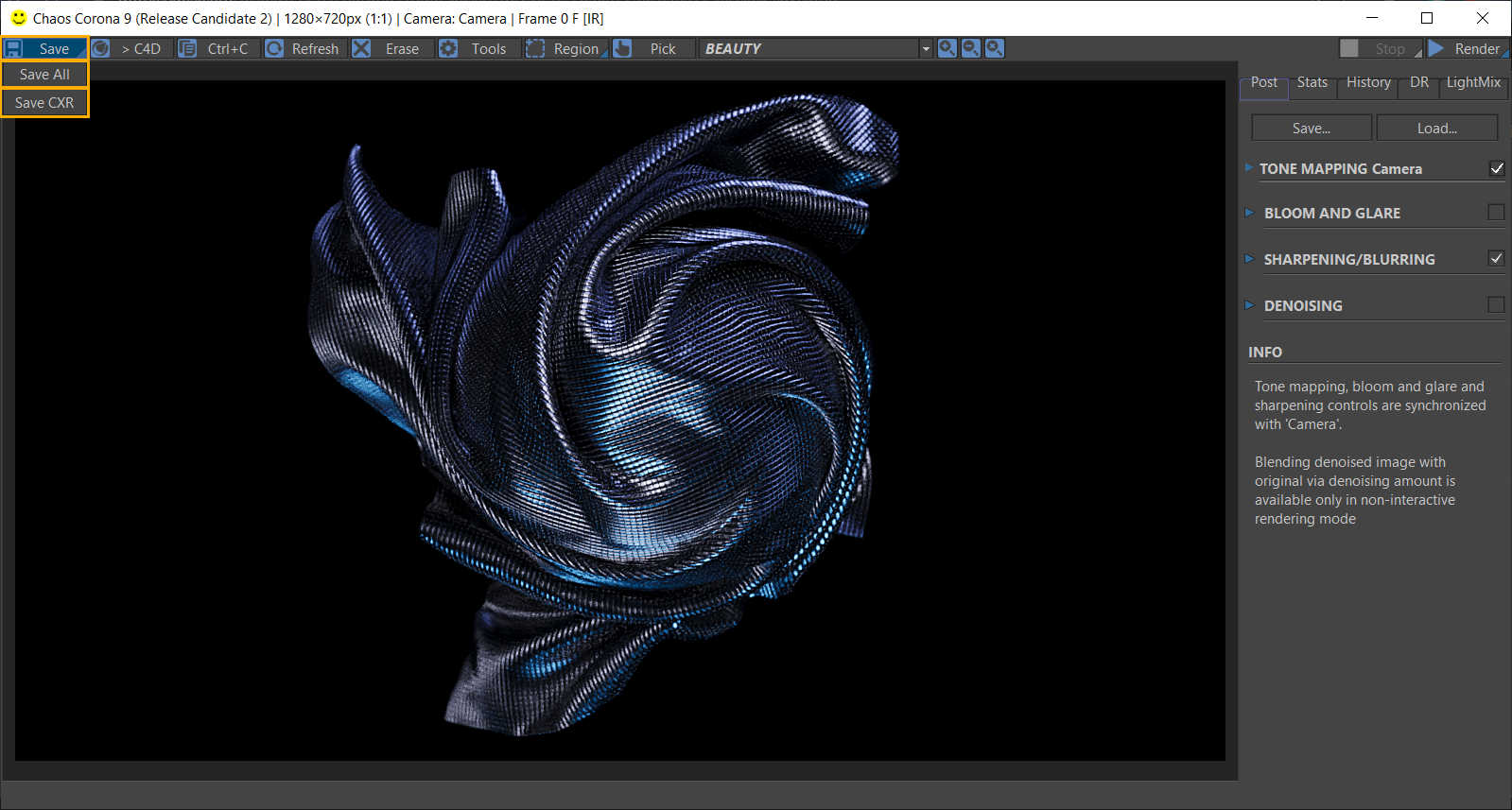Click the Load... button in Post panel
This screenshot has height=810, width=1512.
click(x=1437, y=128)
